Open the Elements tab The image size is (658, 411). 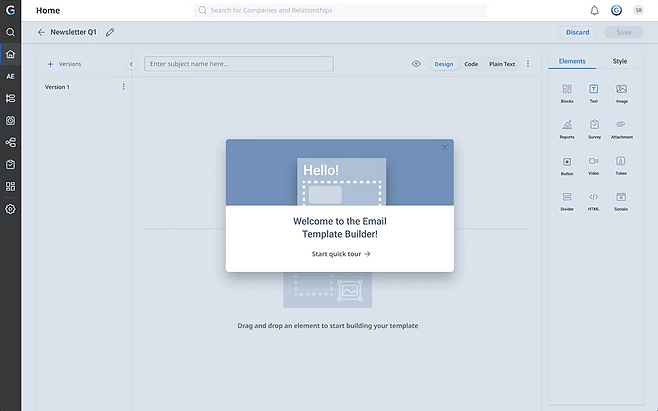pos(572,61)
